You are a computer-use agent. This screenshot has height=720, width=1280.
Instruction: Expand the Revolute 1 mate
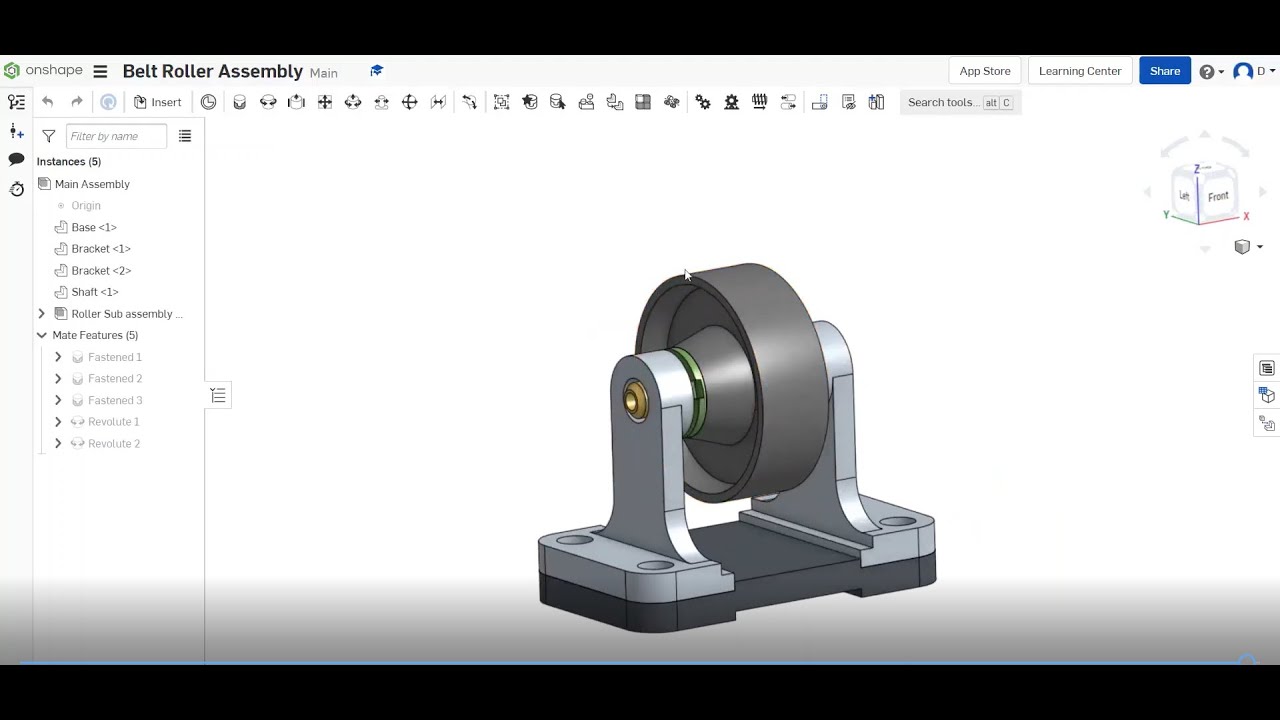pos(58,422)
